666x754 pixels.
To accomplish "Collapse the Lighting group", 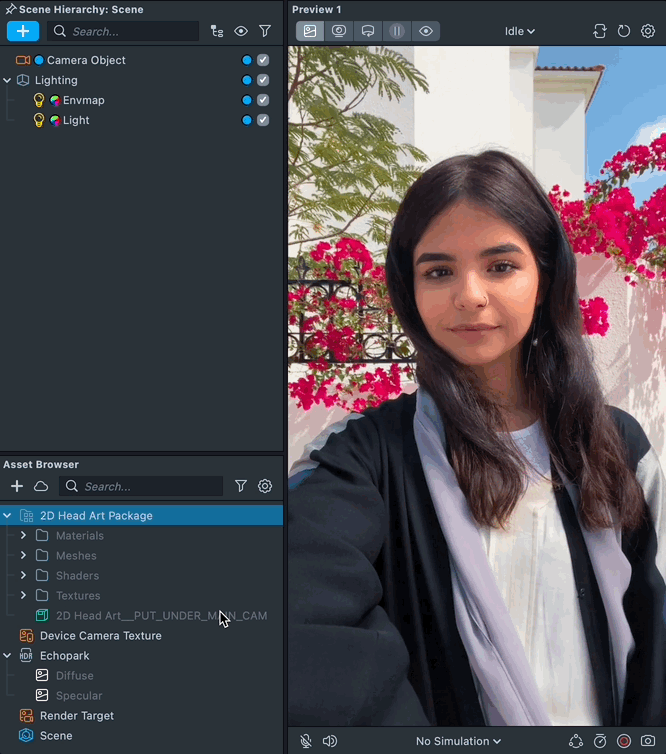I will pyautogui.click(x=8, y=80).
